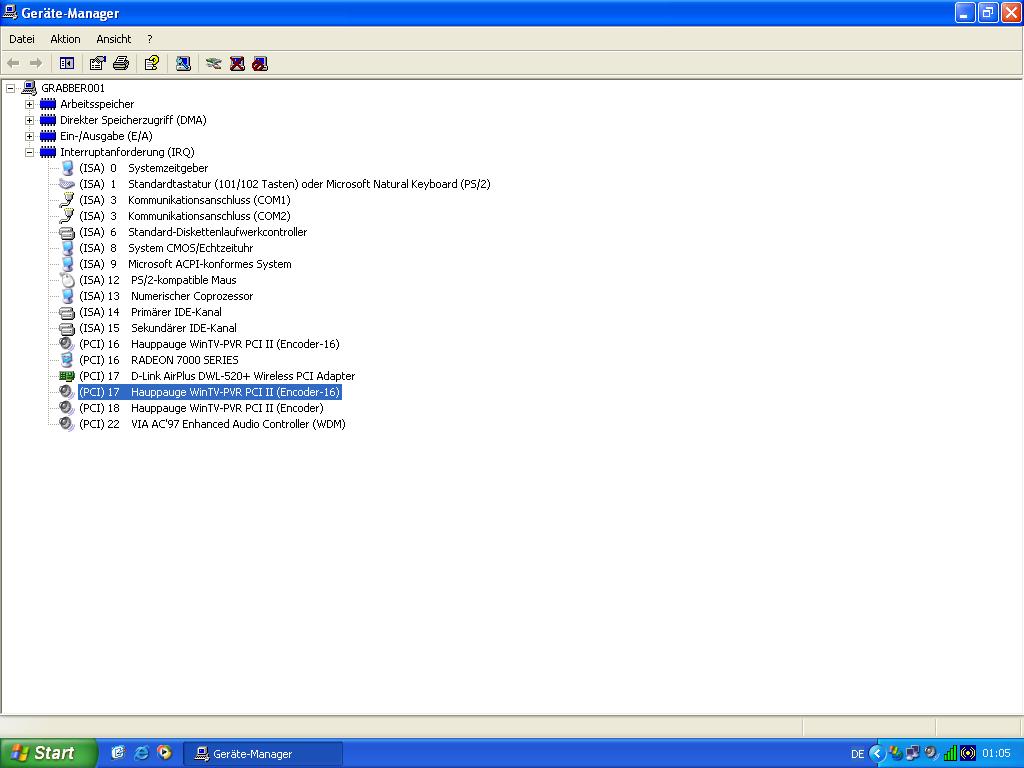
Task: Click the display icon for RADEON 7000 SERIES
Action: coord(67,360)
